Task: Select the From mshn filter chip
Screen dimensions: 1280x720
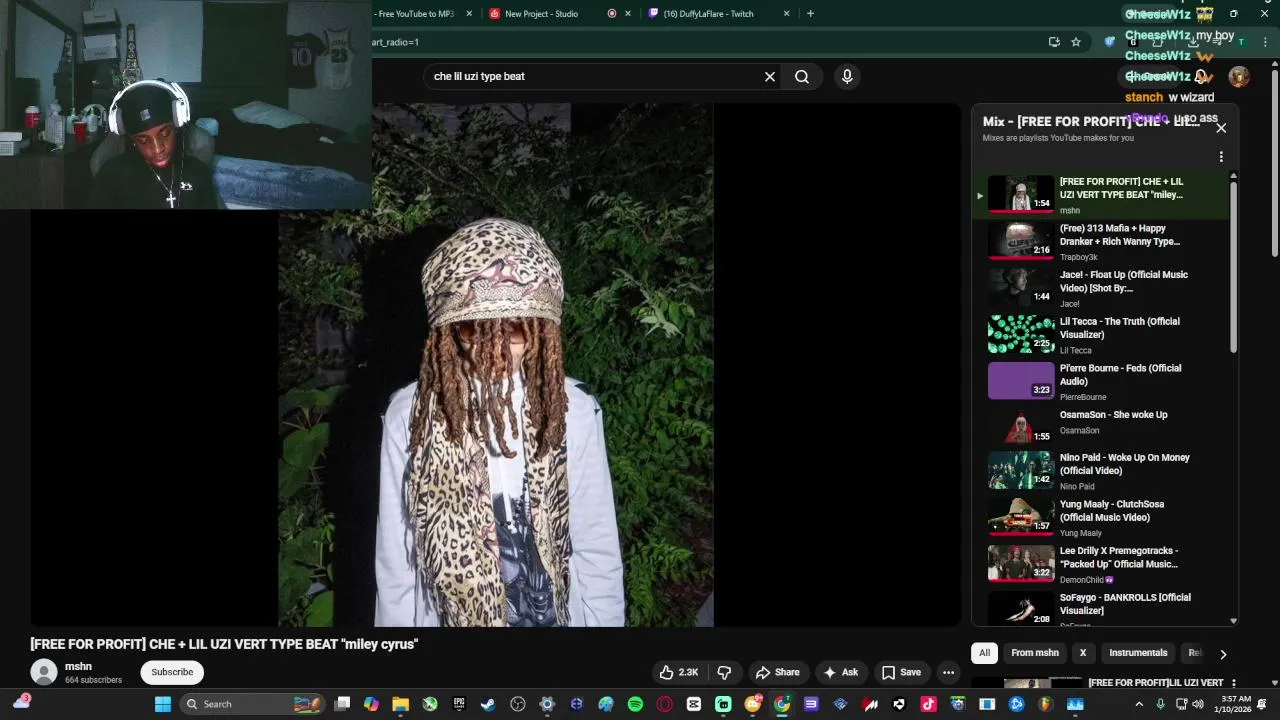Action: click(x=1034, y=653)
